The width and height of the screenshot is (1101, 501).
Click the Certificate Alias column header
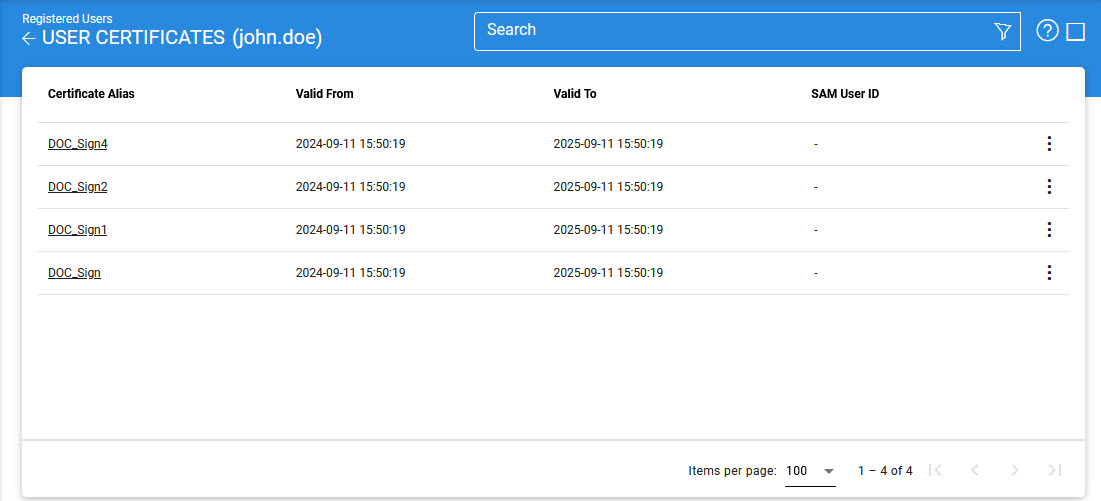pos(91,94)
